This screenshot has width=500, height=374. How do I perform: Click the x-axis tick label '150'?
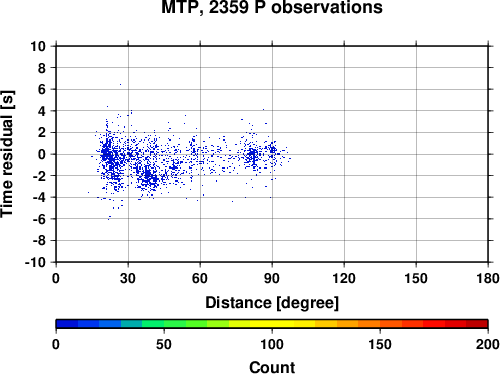click(x=416, y=278)
